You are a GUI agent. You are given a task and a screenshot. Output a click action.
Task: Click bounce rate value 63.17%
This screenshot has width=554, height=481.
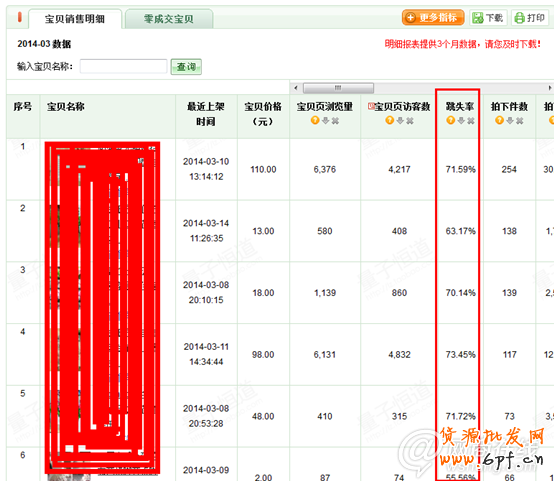[x=460, y=231]
